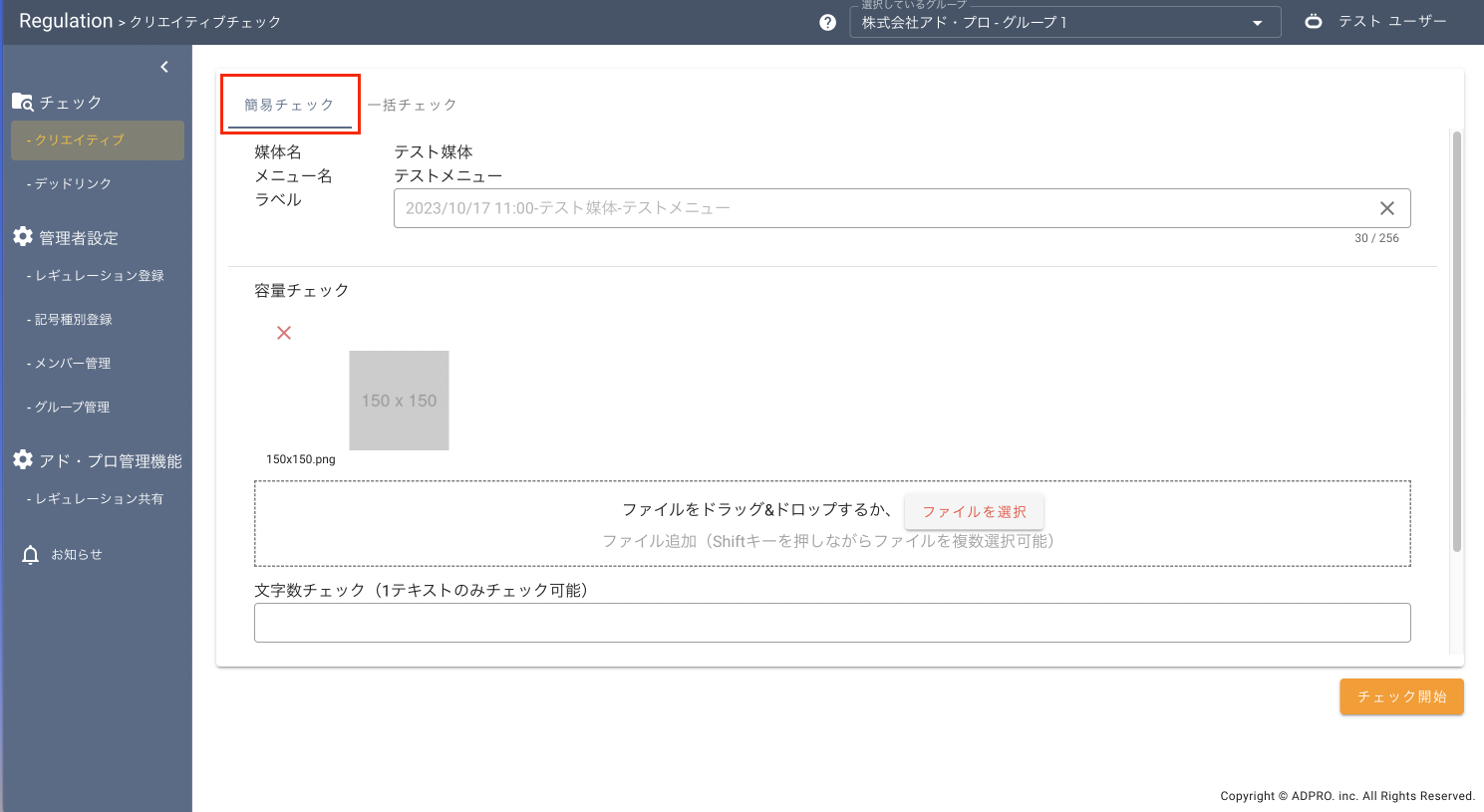Image resolution: width=1484 pixels, height=812 pixels.
Task: Click the お知らせ bell icon
Action: click(31, 555)
